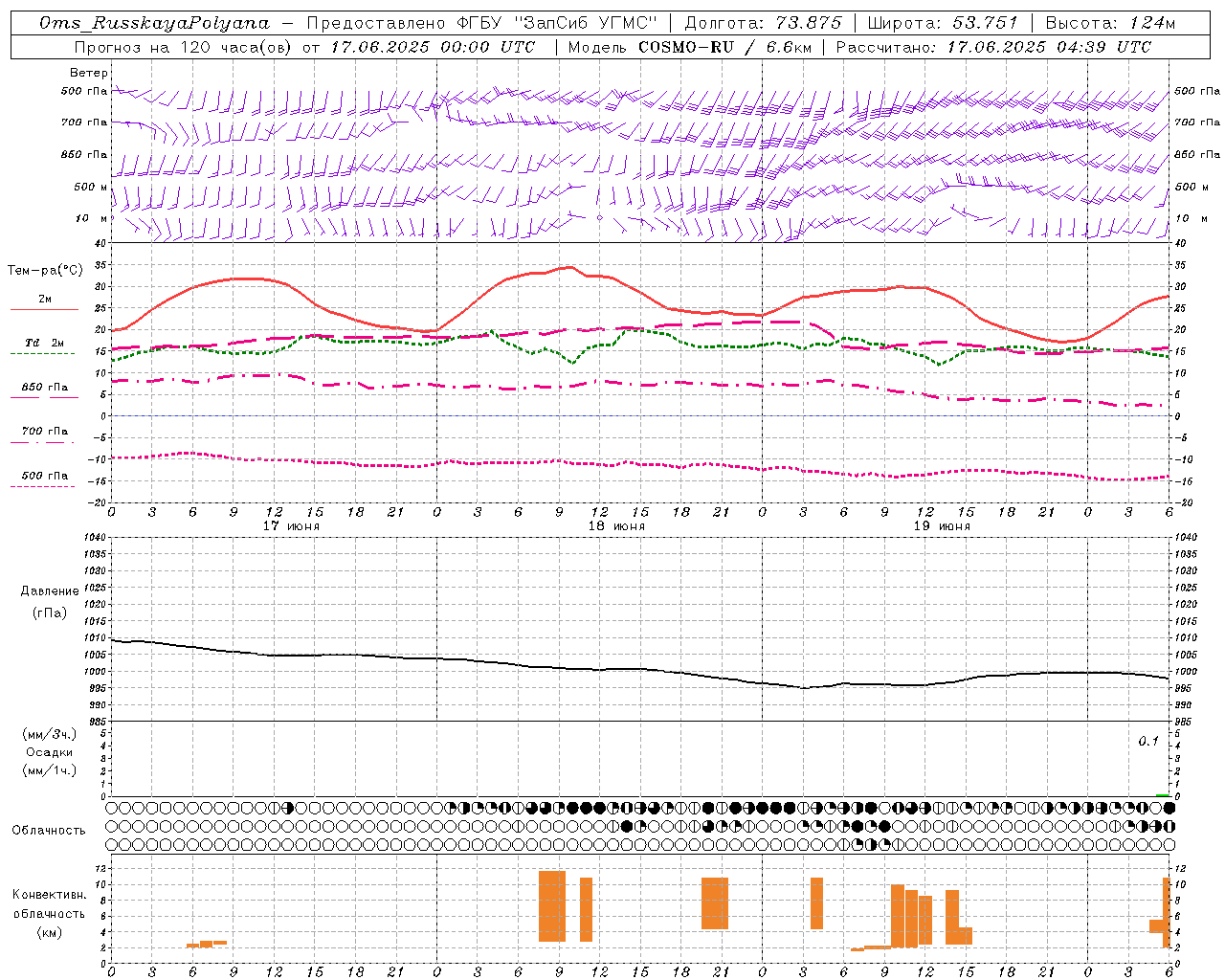Image resolution: width=1225 pixels, height=980 pixels.
Task: Click the 'Давление' pressure panel label
Action: 50,591
